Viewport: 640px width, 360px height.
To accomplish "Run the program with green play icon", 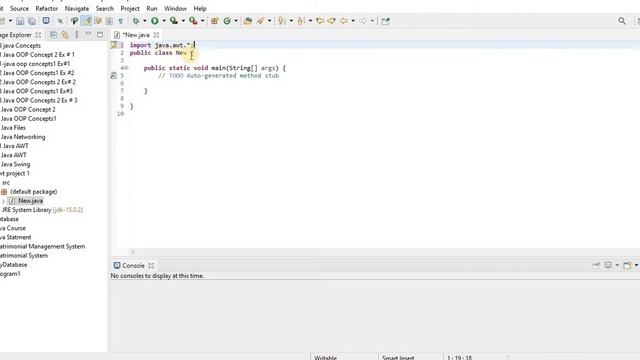I will coord(155,21).
